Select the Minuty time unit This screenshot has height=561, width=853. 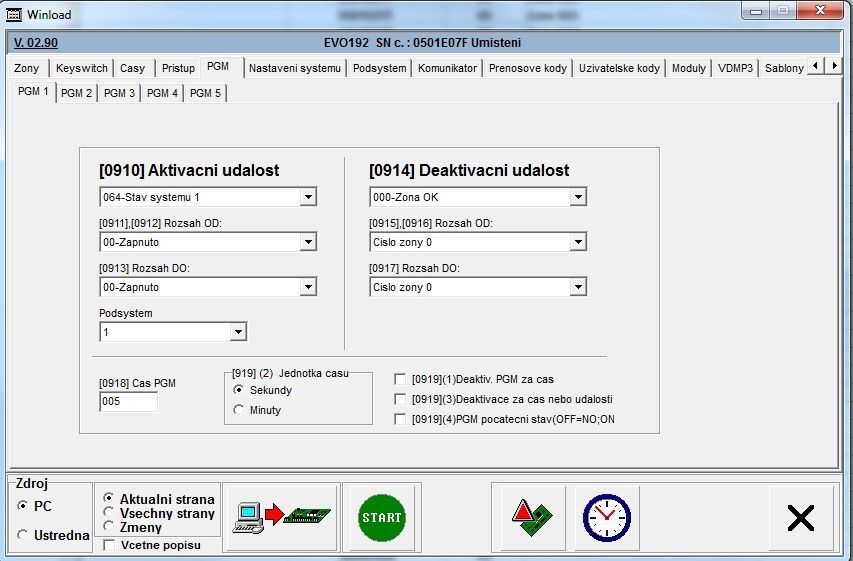(239, 410)
